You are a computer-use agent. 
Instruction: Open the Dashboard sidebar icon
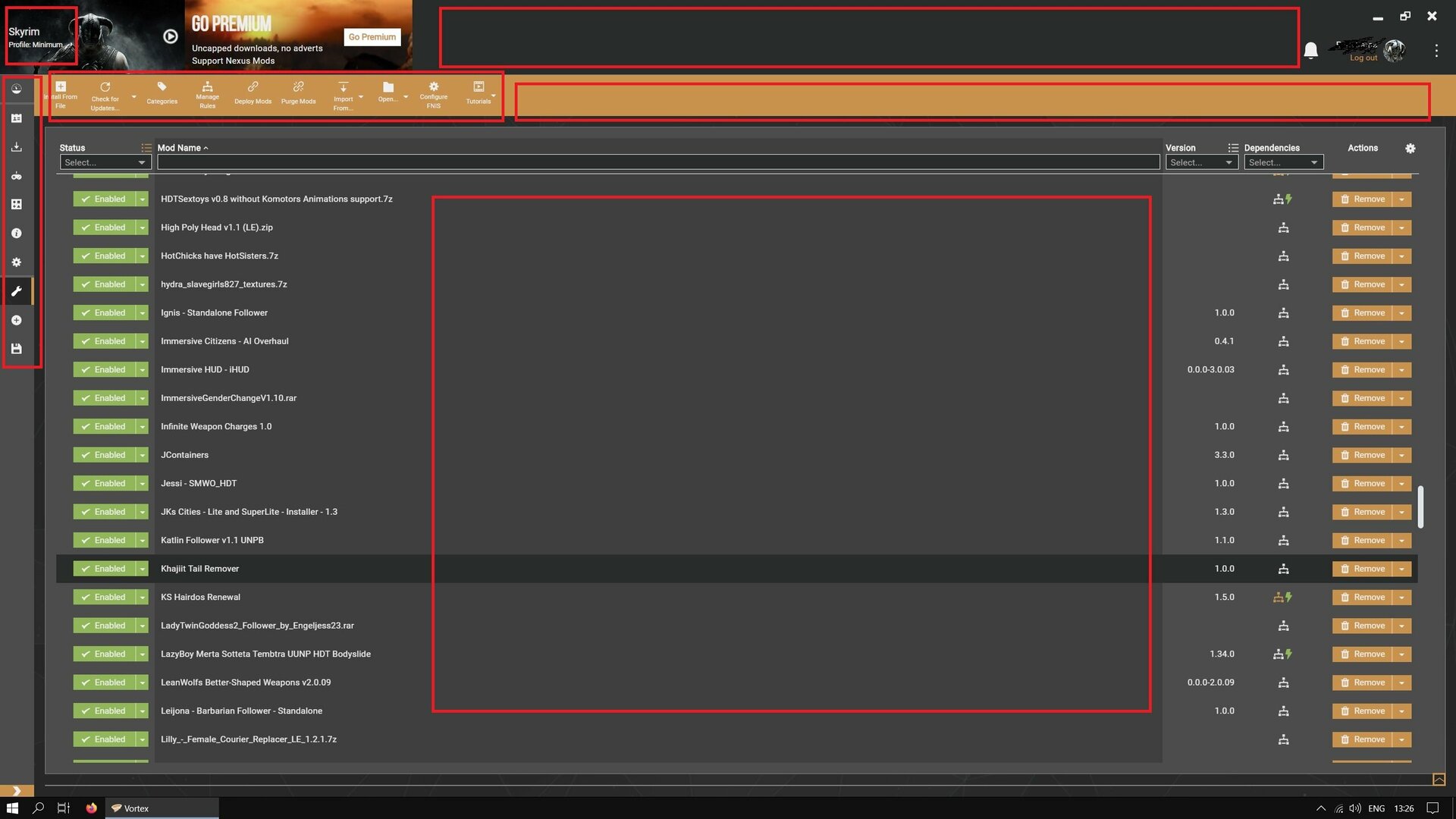[16, 89]
